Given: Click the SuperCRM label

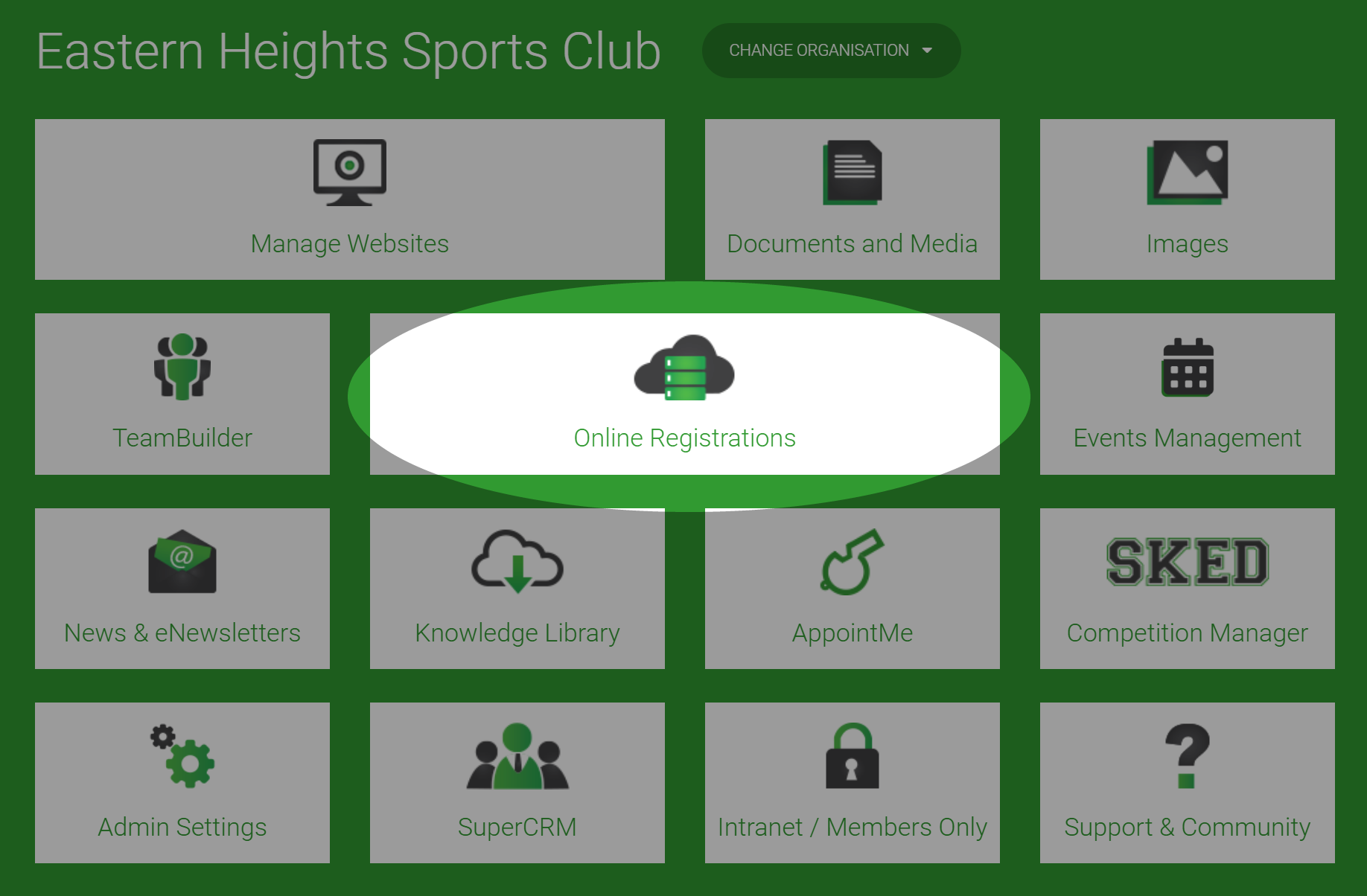Looking at the screenshot, I should [517, 828].
